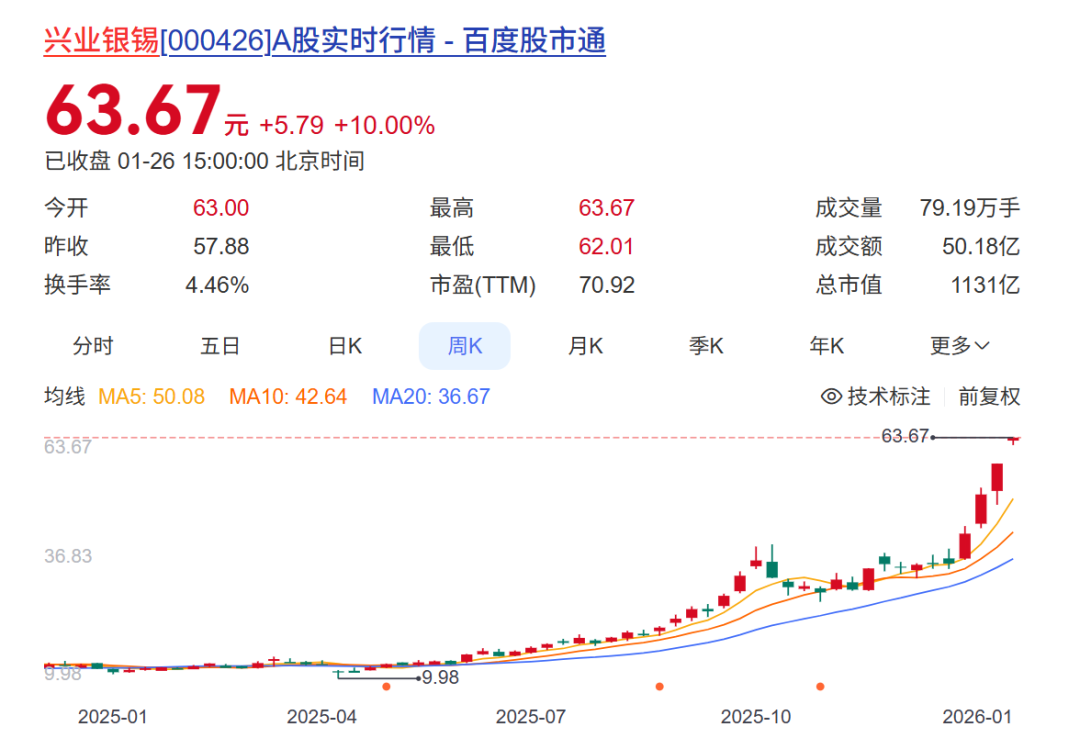Click the 2026-01 axis date label
Viewport: 1080px width, 749px height.
(x=977, y=717)
